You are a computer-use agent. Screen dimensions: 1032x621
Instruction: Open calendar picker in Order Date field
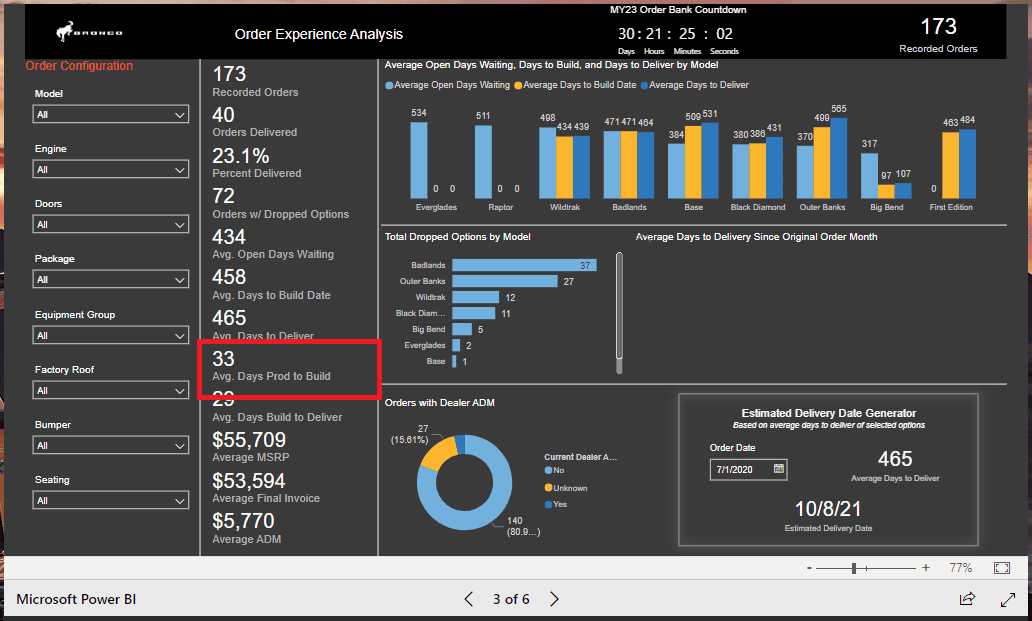click(778, 469)
